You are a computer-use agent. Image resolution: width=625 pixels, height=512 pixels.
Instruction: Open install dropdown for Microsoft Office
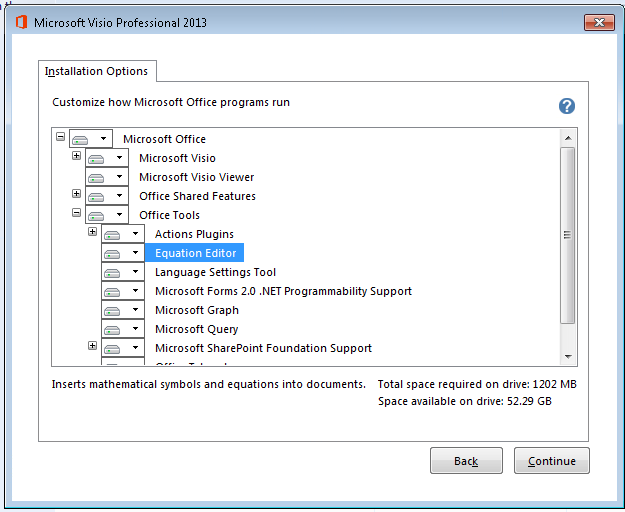(91, 139)
